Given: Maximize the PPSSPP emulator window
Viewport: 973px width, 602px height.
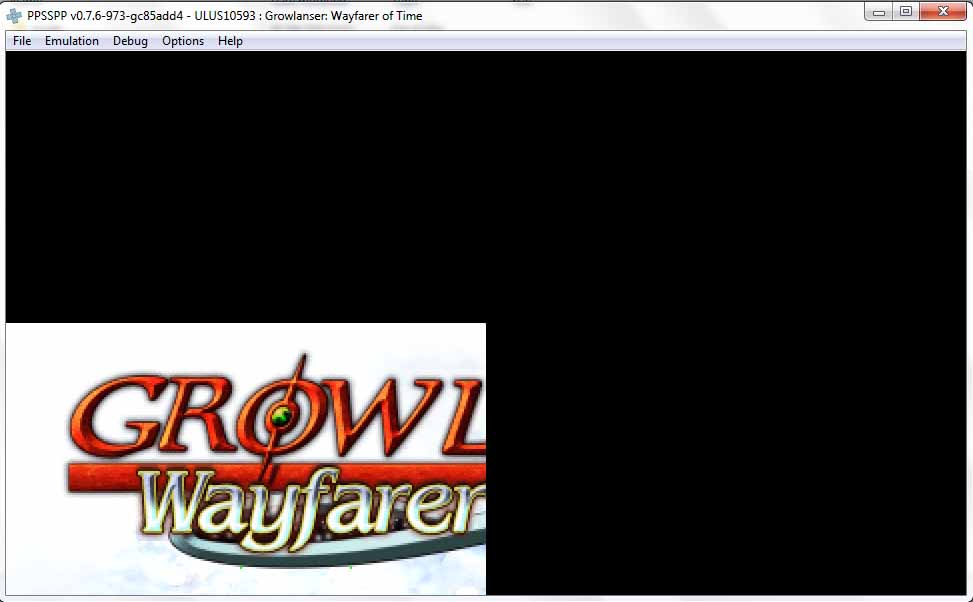Looking at the screenshot, I should pyautogui.click(x=906, y=12).
